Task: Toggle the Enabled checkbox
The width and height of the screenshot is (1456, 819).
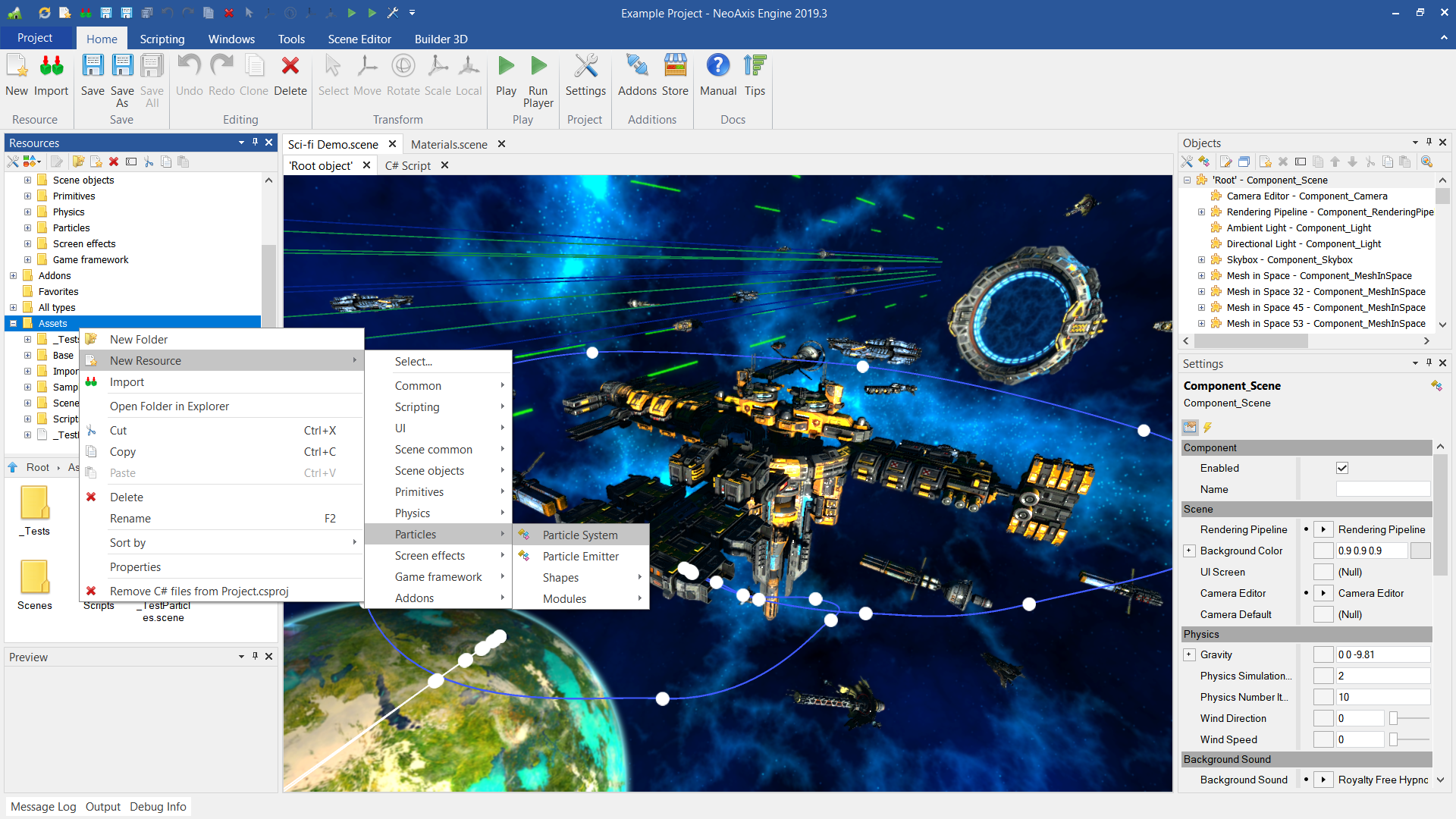Action: click(1342, 468)
